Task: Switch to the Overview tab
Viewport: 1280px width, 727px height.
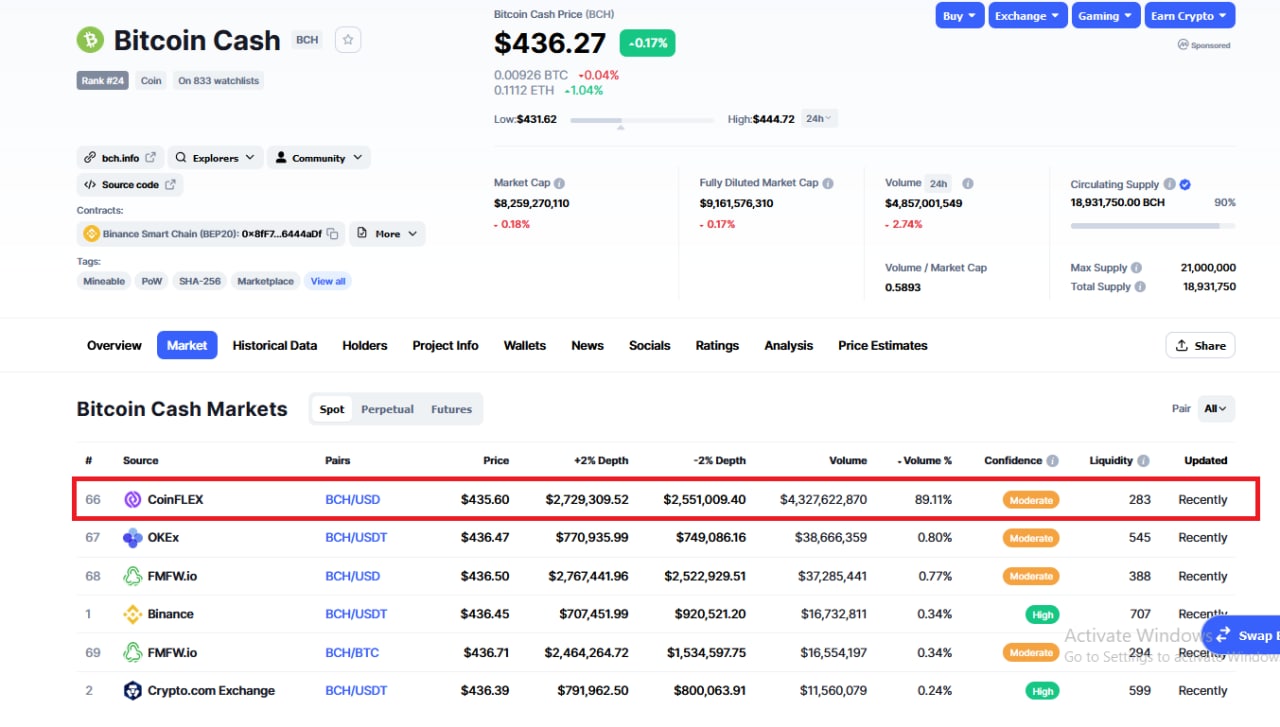Action: (114, 345)
